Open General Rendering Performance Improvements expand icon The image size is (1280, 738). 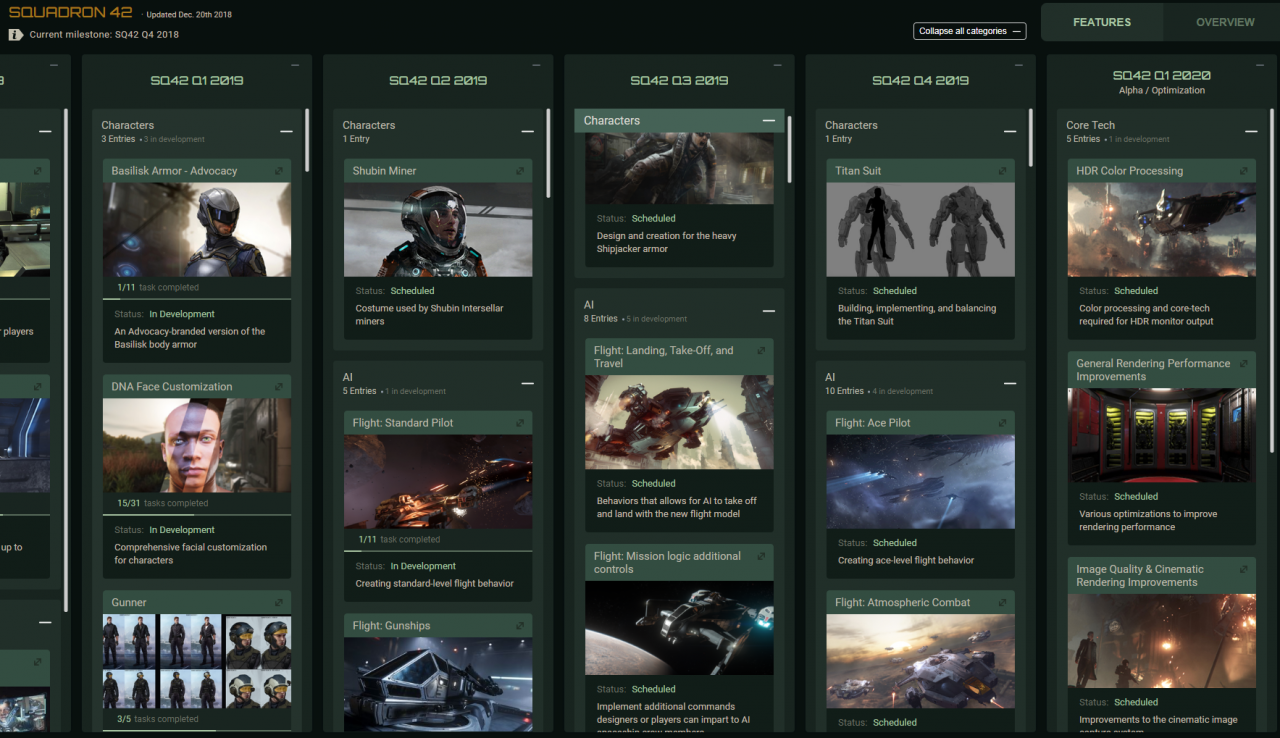(1243, 364)
